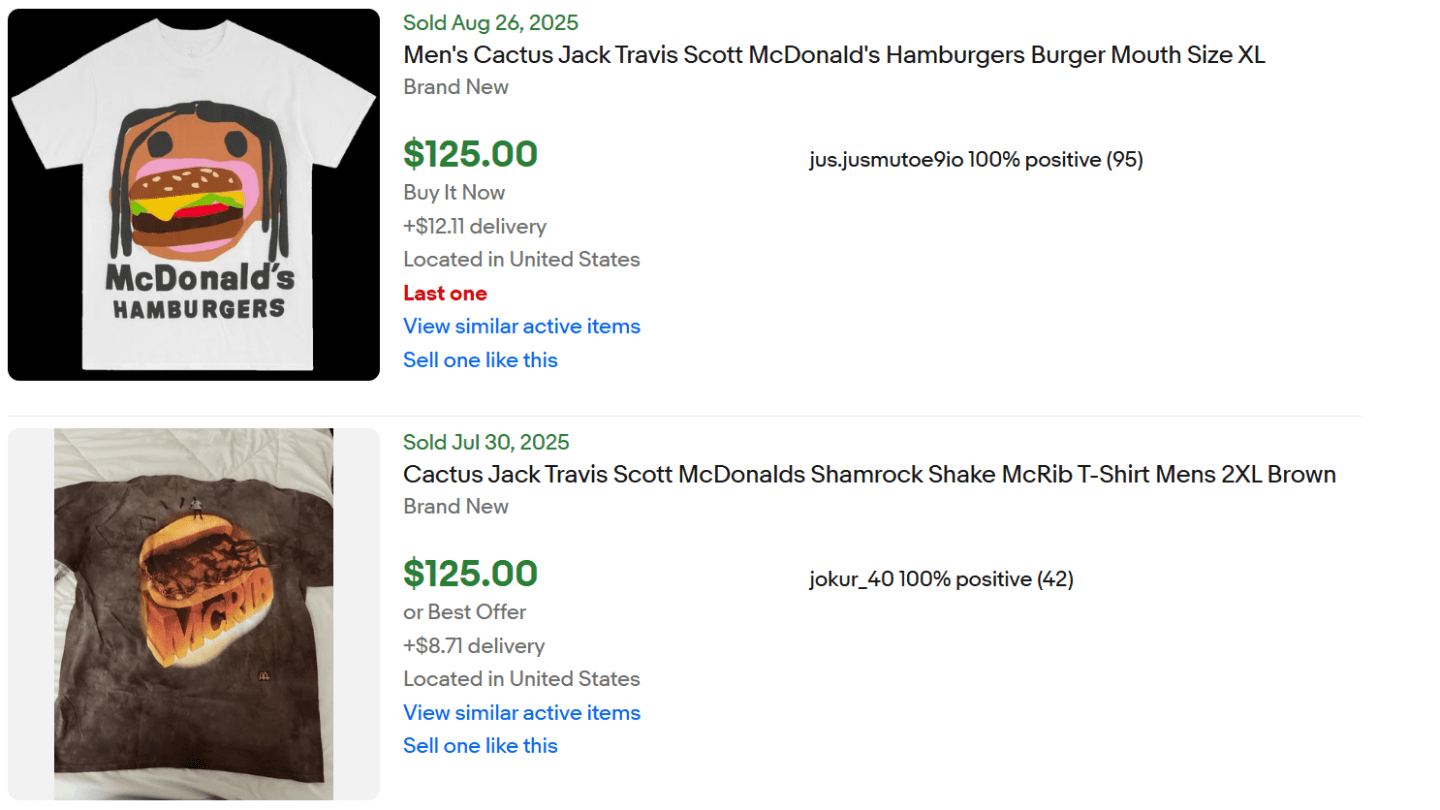View similar active items for McRib shirt
The height and width of the screenshot is (810, 1440).
521,712
